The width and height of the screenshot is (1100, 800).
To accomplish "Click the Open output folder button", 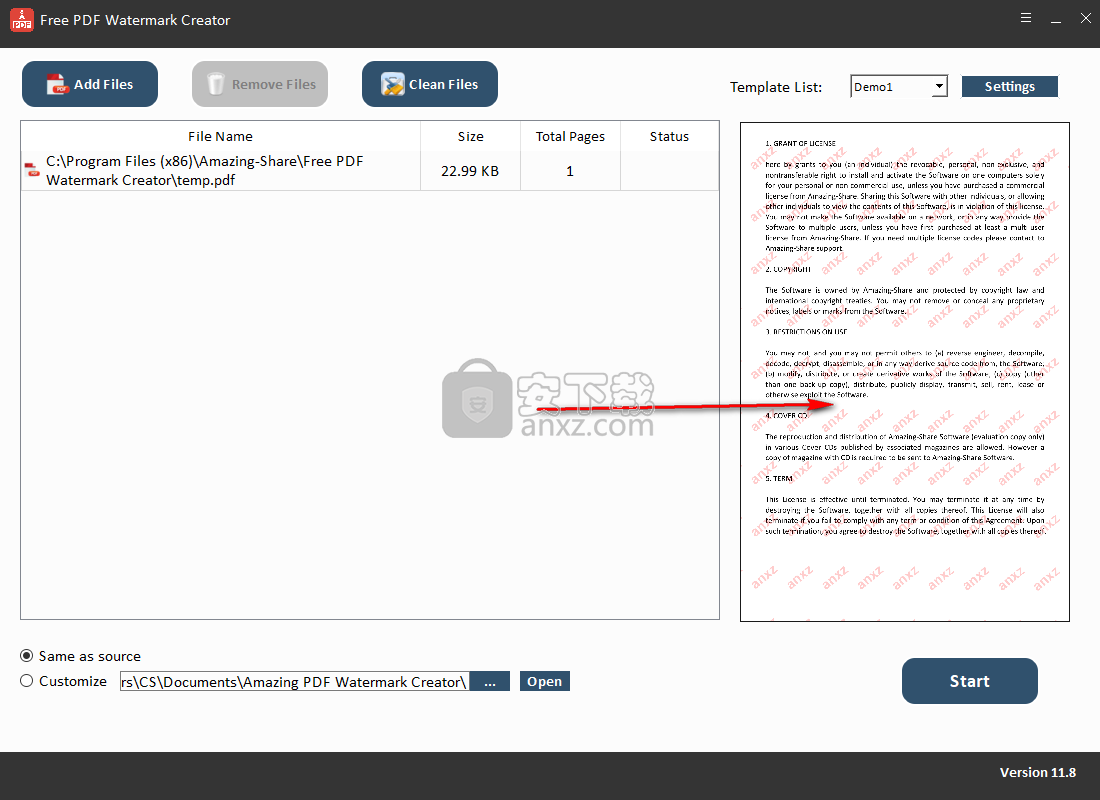I will tap(544, 681).
